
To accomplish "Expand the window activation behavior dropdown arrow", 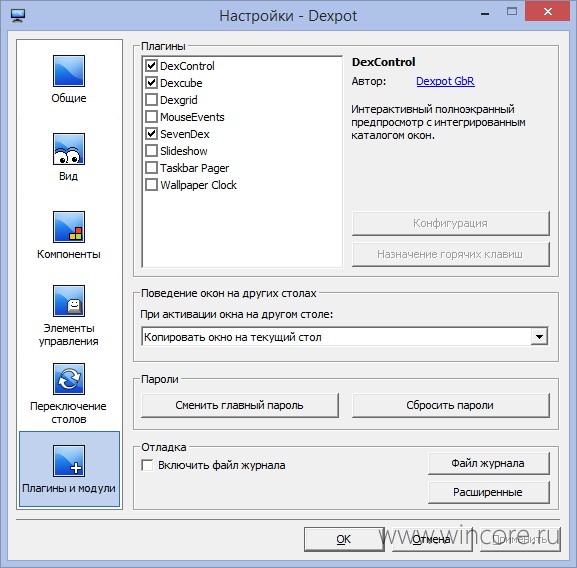I will click(x=539, y=337).
